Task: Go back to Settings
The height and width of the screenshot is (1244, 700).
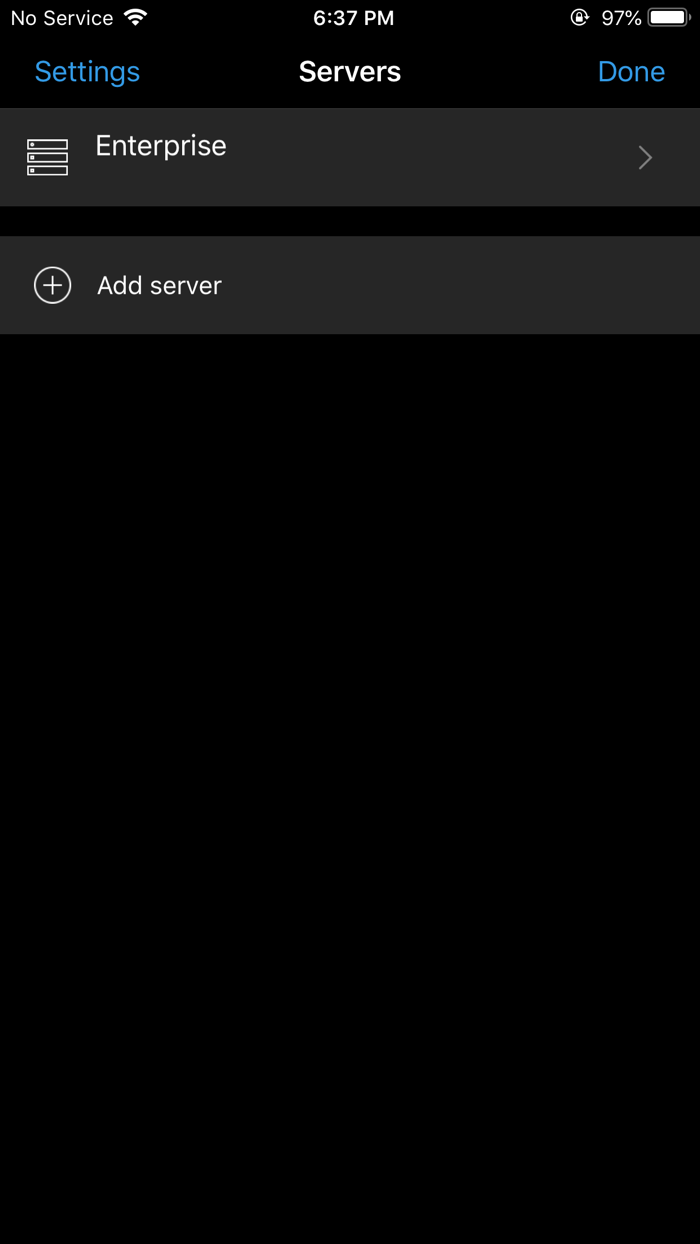Action: coord(87,71)
